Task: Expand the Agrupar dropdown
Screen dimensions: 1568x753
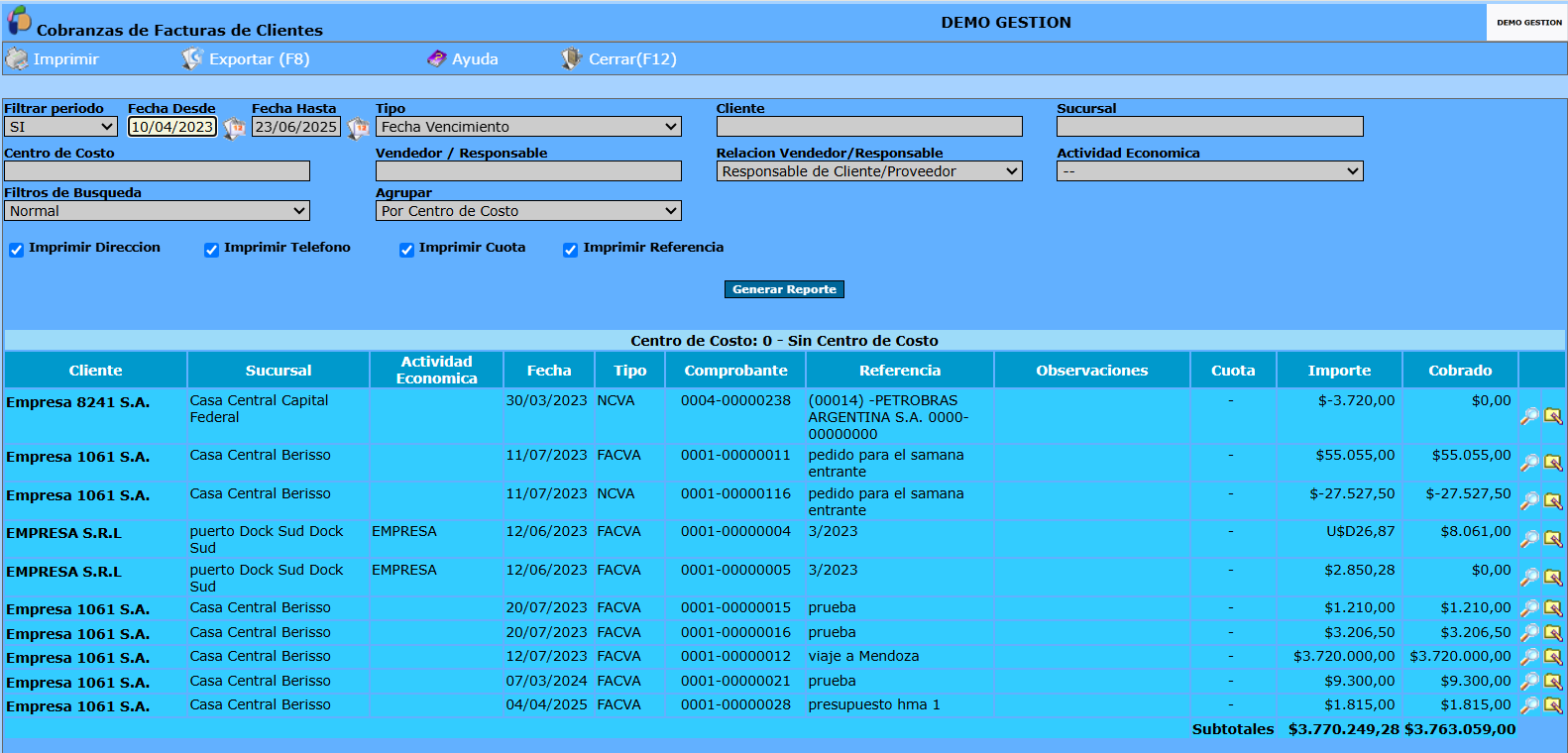Action: point(528,211)
